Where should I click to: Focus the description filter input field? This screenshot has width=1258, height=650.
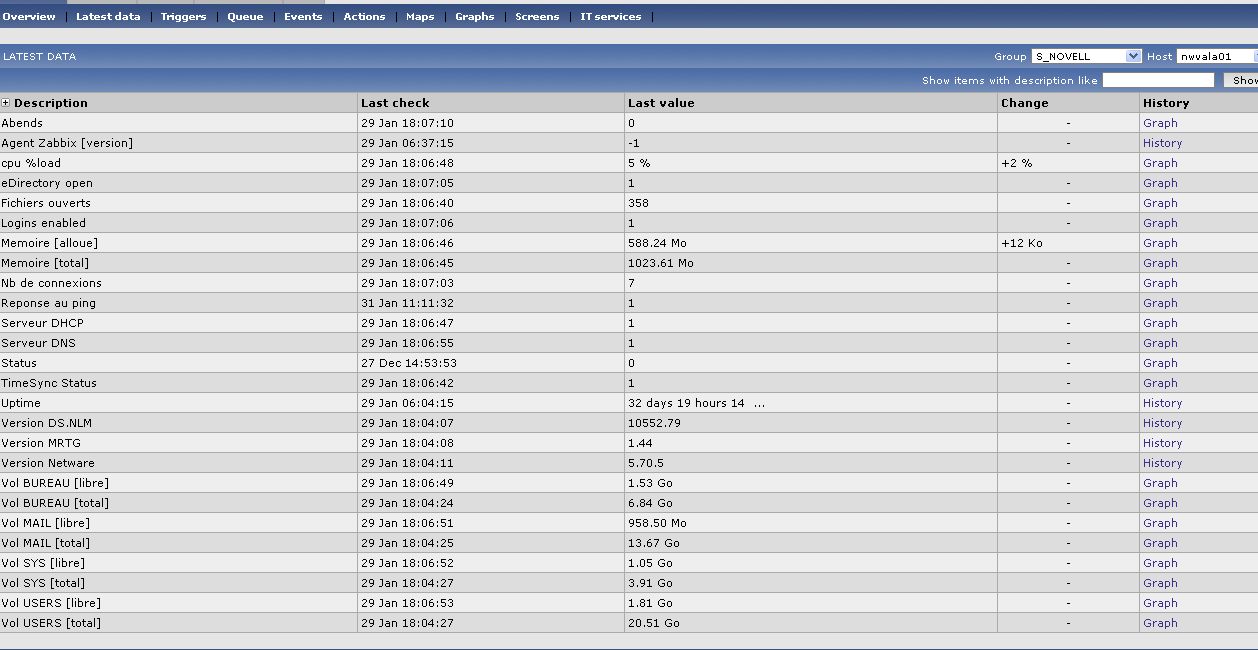click(1158, 80)
